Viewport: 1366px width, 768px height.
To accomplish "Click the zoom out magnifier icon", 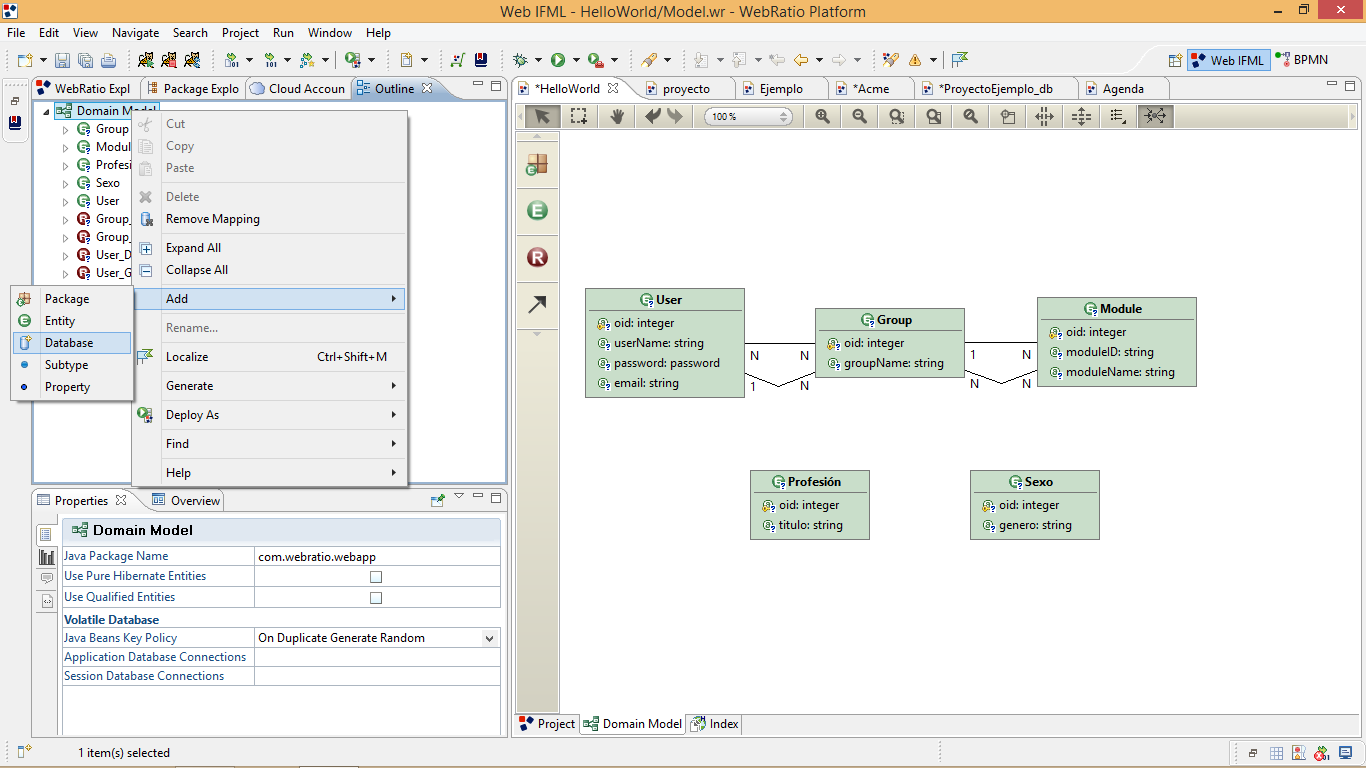I will click(859, 116).
